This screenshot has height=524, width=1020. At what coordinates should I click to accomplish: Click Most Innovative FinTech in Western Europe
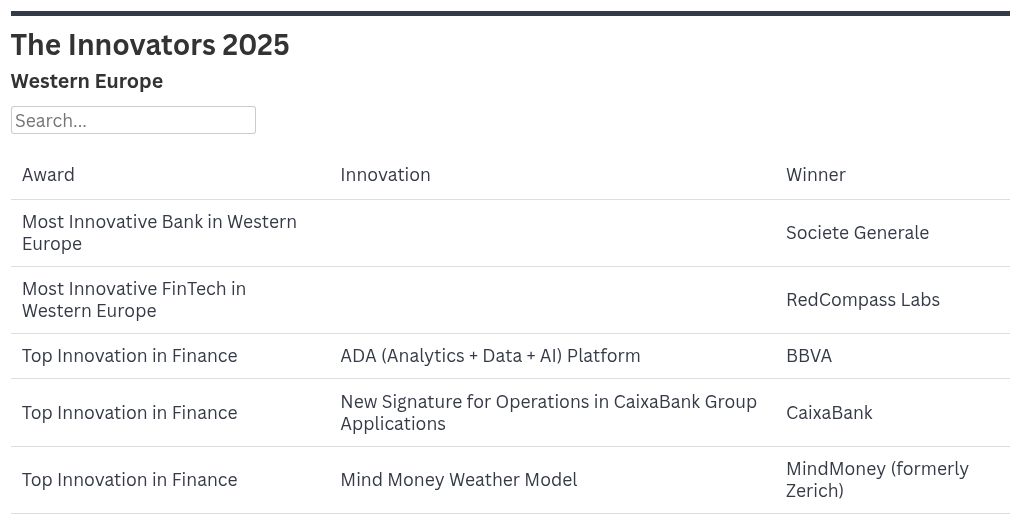point(134,300)
